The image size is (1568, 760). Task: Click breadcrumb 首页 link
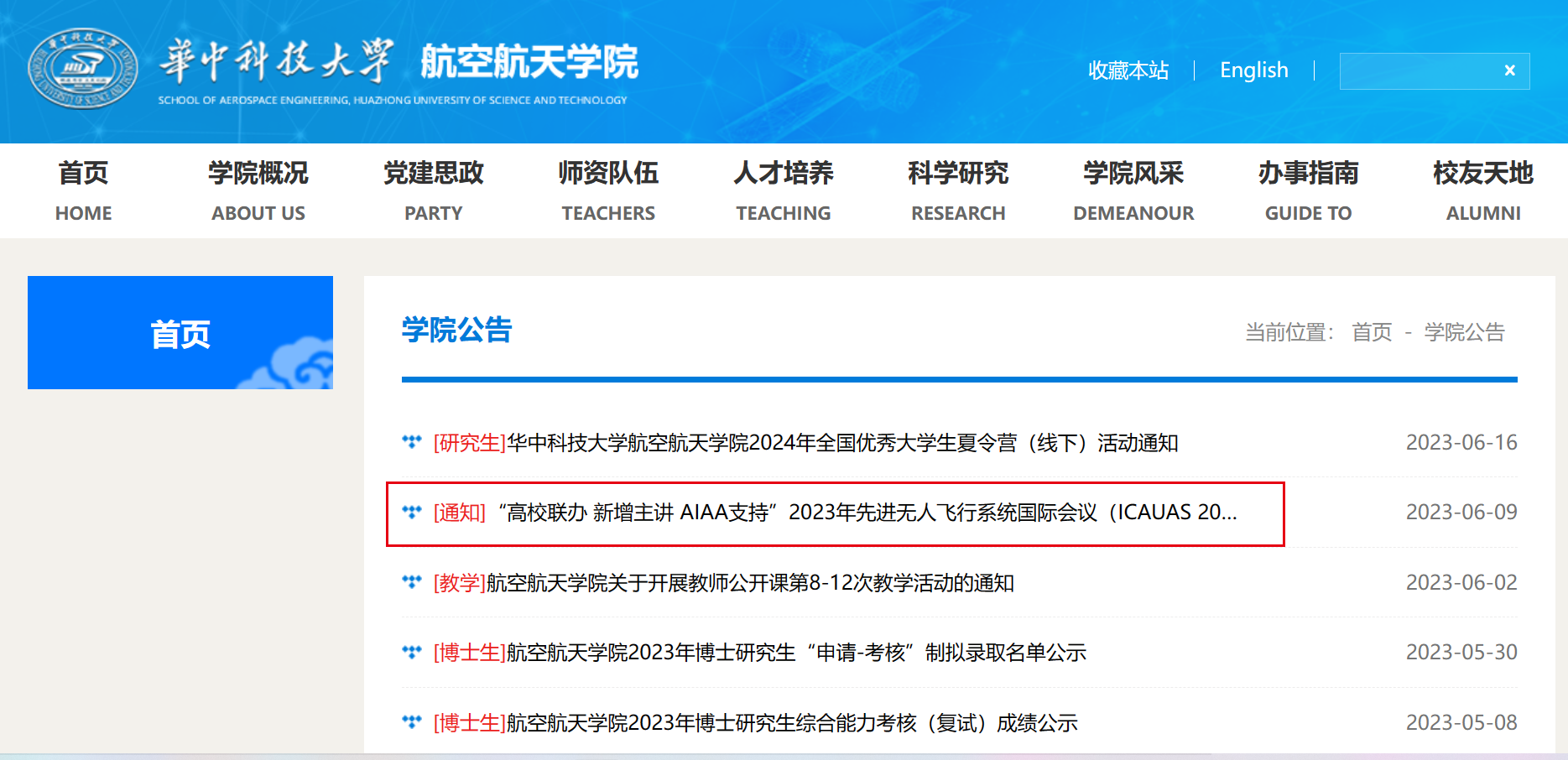pyautogui.click(x=1372, y=332)
